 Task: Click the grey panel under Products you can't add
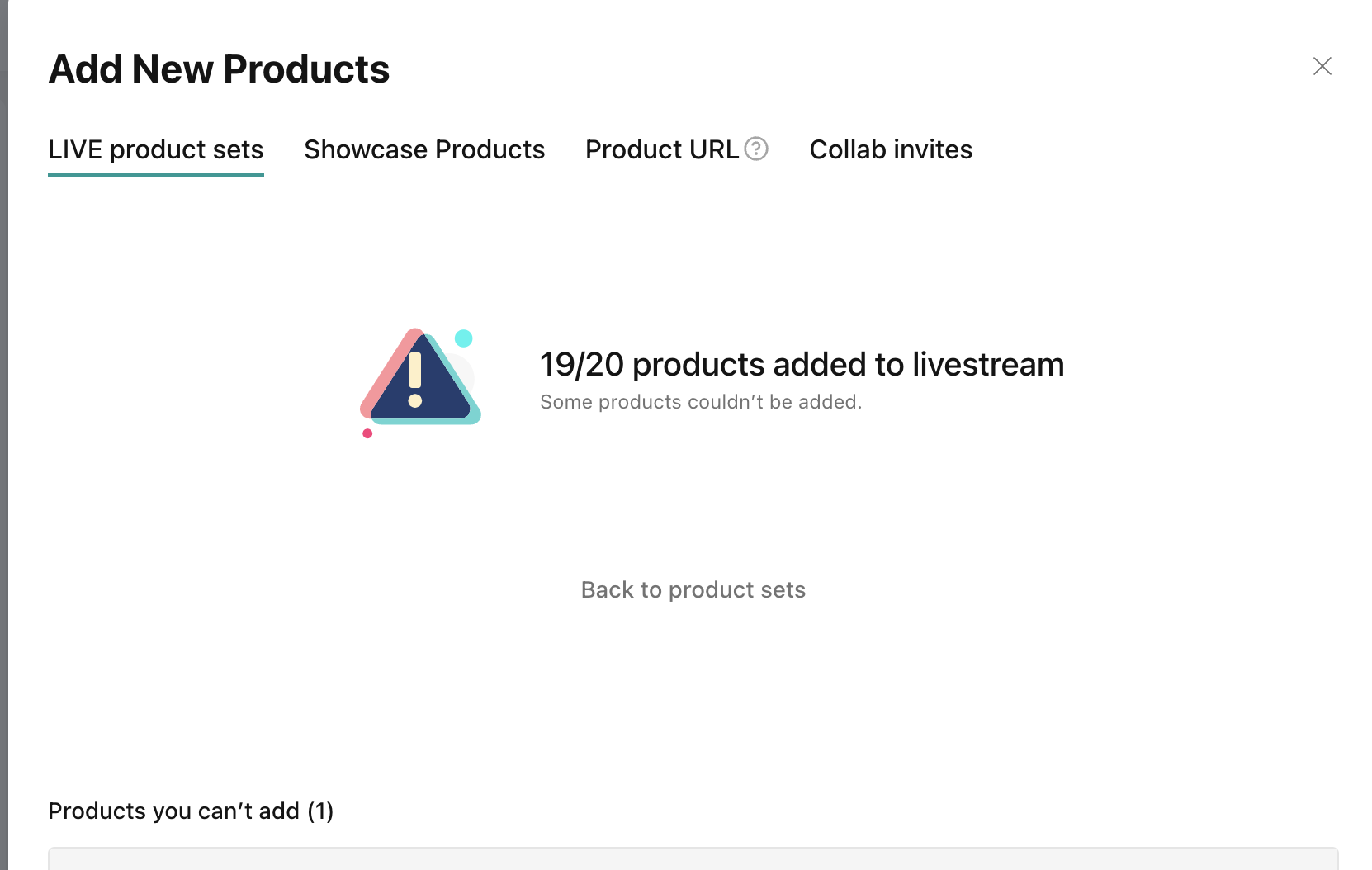tap(693, 858)
